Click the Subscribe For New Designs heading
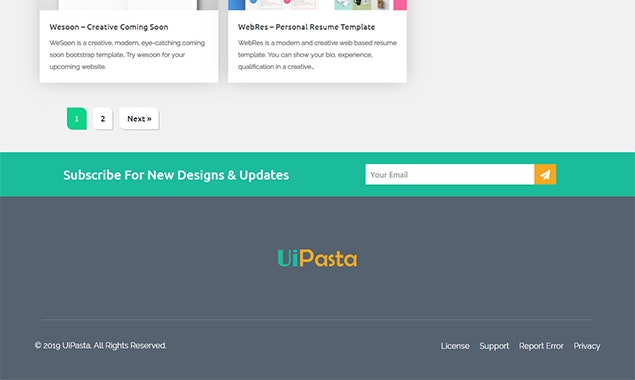Viewport: 635px width, 380px height. (176, 175)
